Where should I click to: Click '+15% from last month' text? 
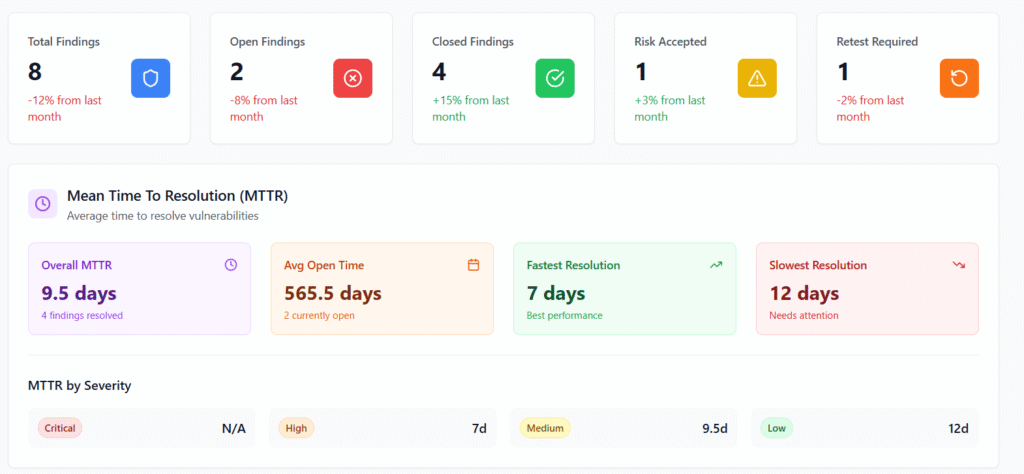click(x=471, y=108)
